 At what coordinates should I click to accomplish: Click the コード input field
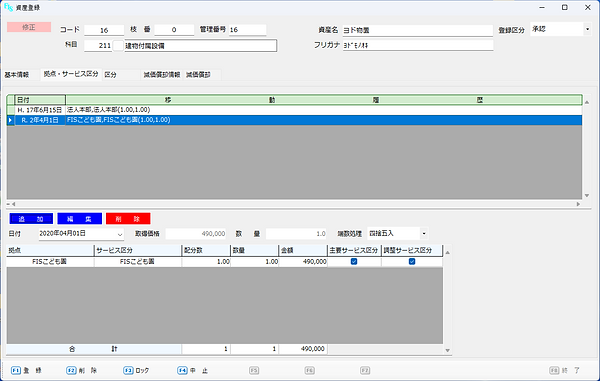click(x=104, y=30)
